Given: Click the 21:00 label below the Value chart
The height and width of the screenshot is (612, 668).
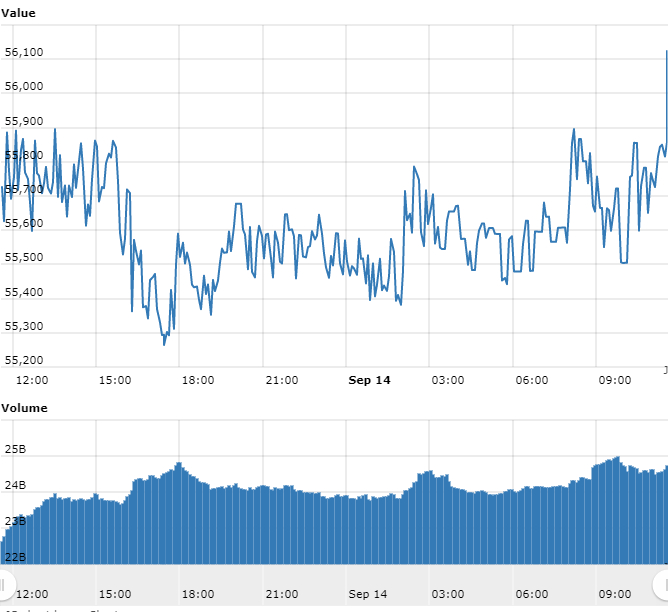Looking at the screenshot, I should coord(282,380).
